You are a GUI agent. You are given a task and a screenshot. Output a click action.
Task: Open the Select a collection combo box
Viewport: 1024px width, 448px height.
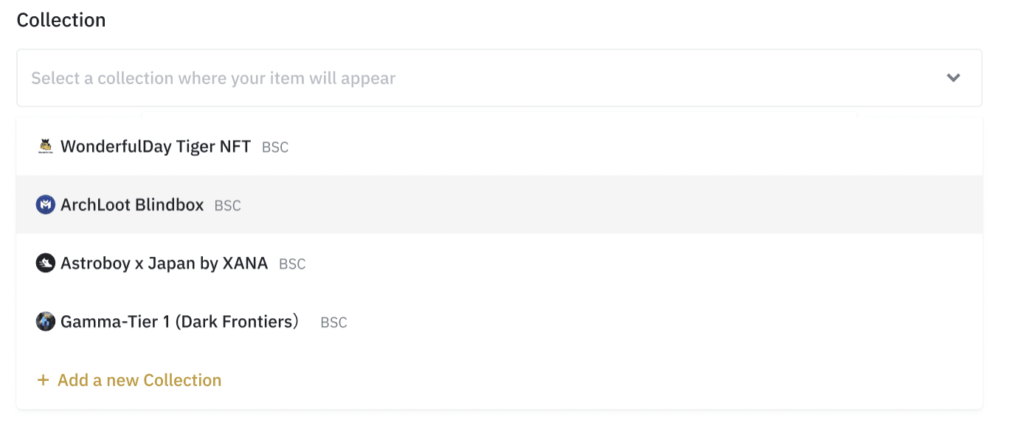tap(499, 78)
